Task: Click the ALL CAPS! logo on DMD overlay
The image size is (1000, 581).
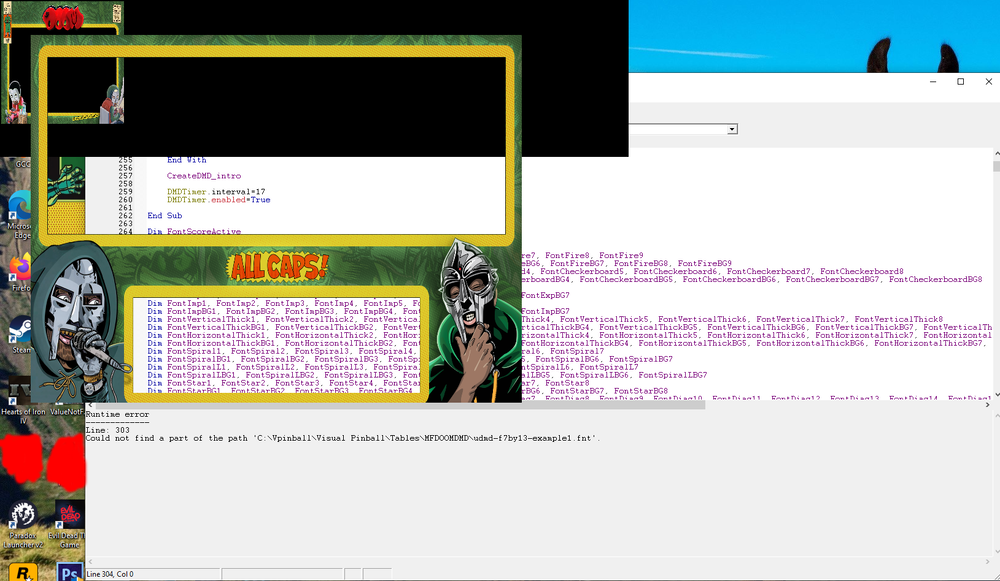Action: 279,267
